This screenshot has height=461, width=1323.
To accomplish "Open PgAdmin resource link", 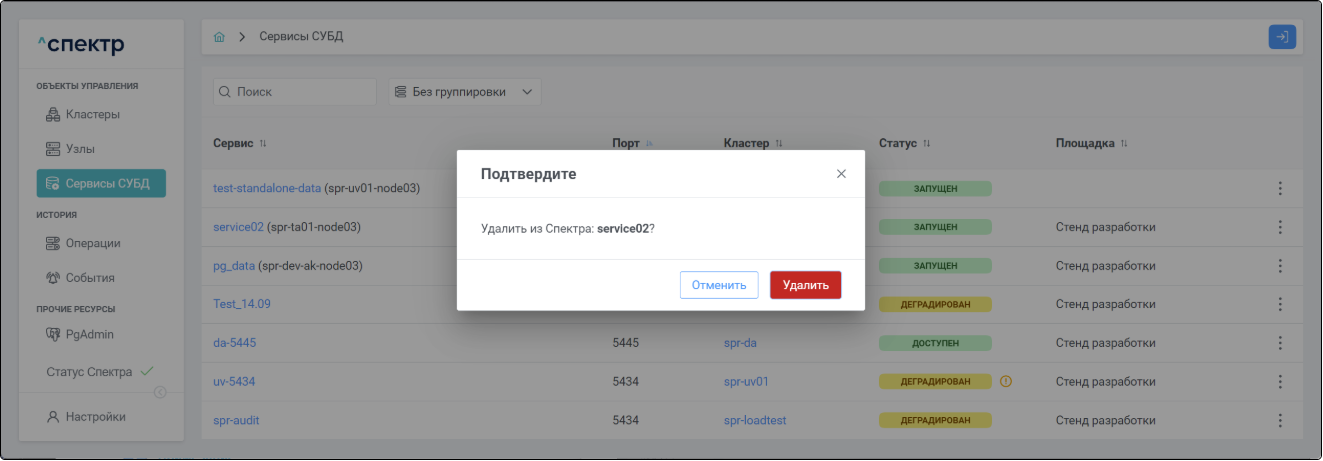I will [90, 334].
